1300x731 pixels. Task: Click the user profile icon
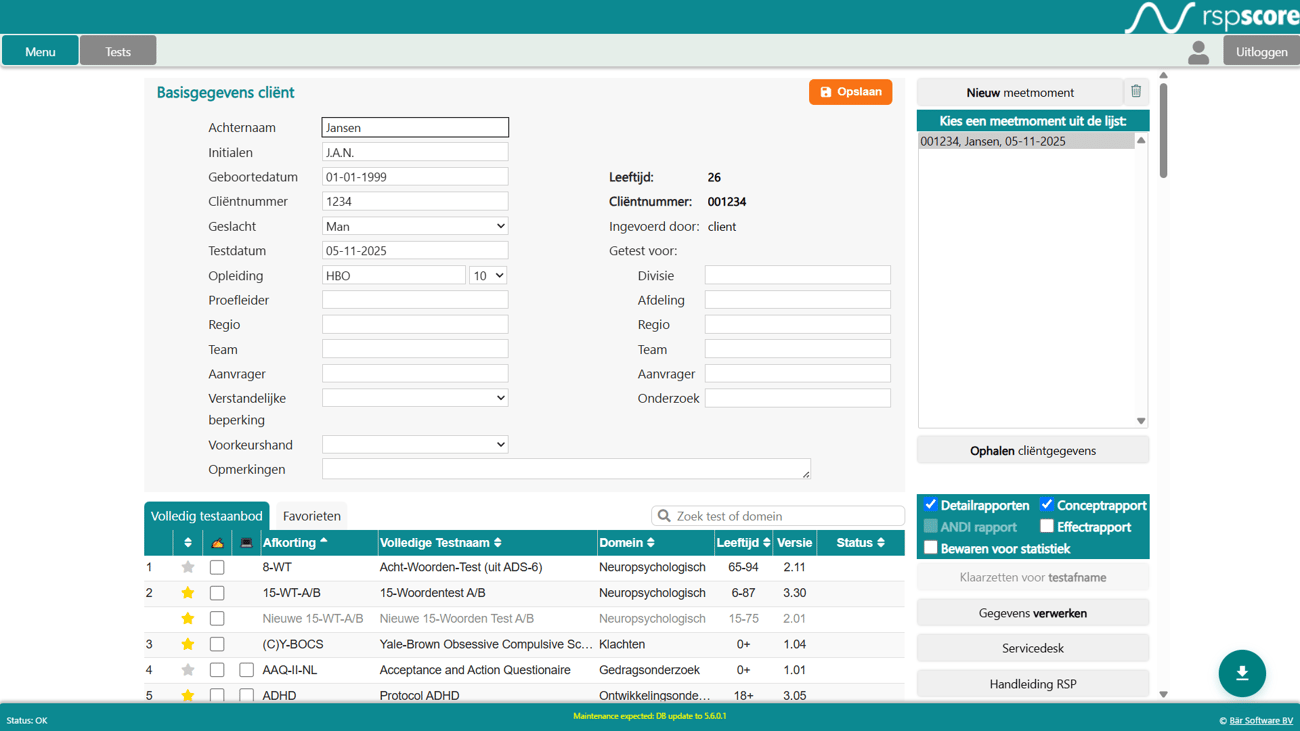coord(1198,52)
